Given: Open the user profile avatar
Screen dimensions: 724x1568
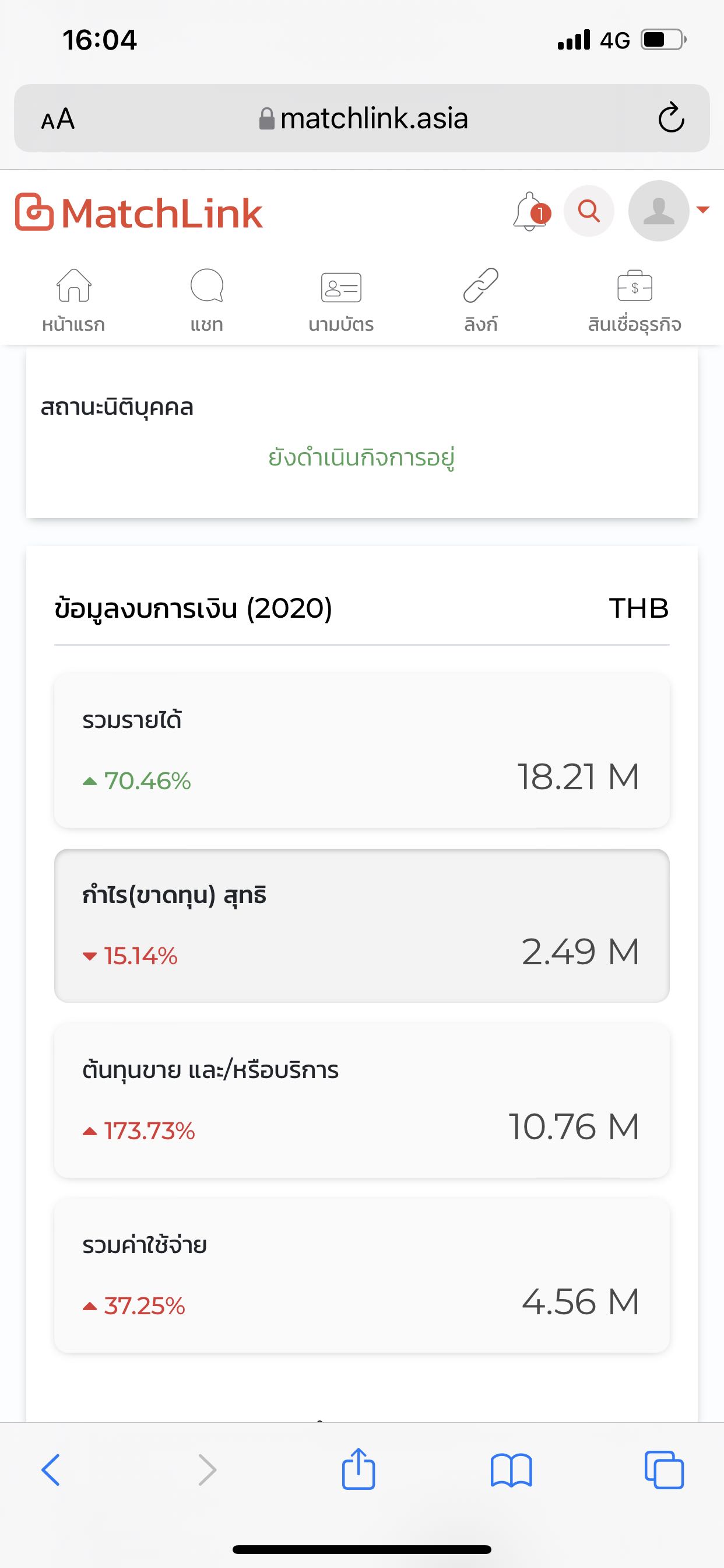Looking at the screenshot, I should [x=658, y=211].
